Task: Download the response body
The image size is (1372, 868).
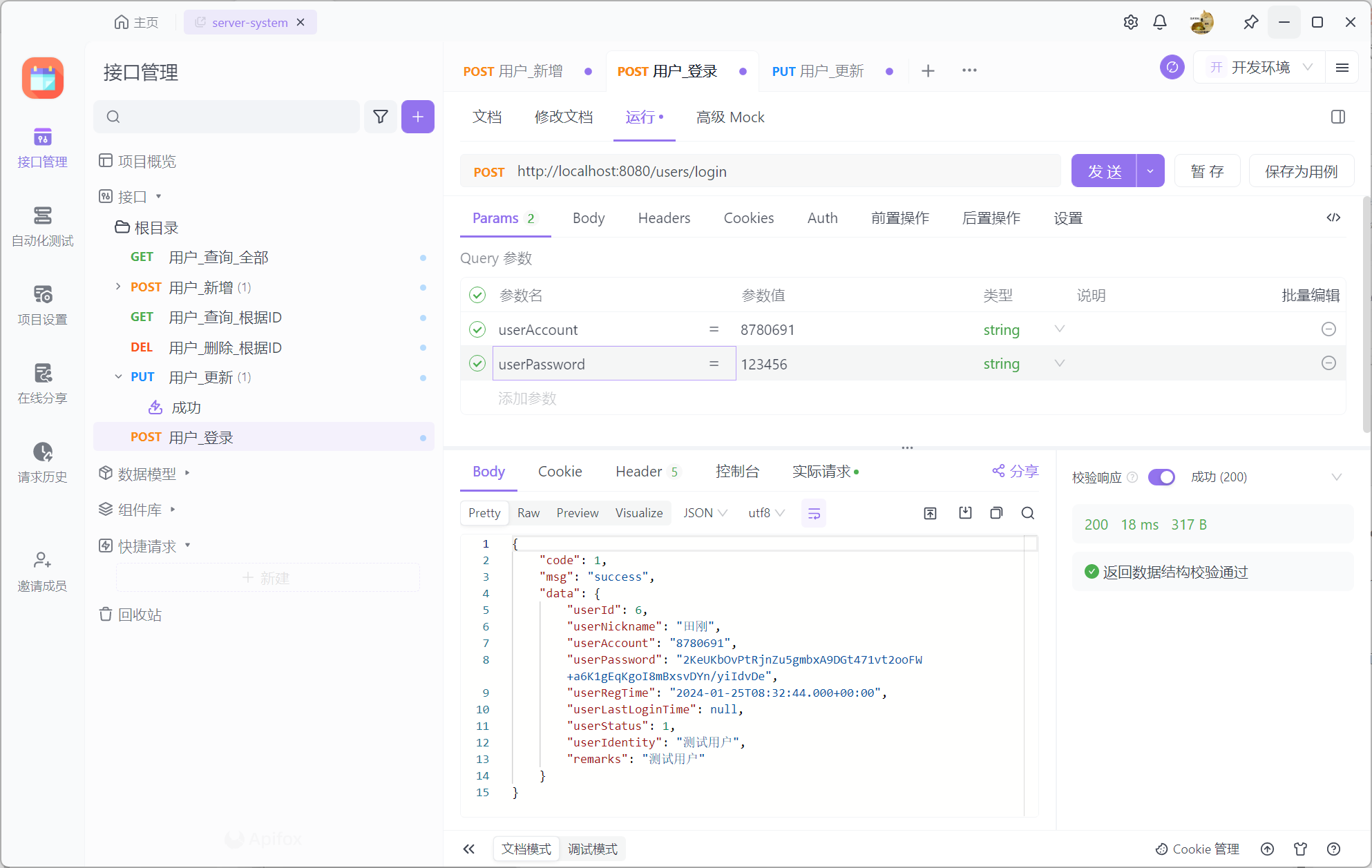Action: coord(965,513)
